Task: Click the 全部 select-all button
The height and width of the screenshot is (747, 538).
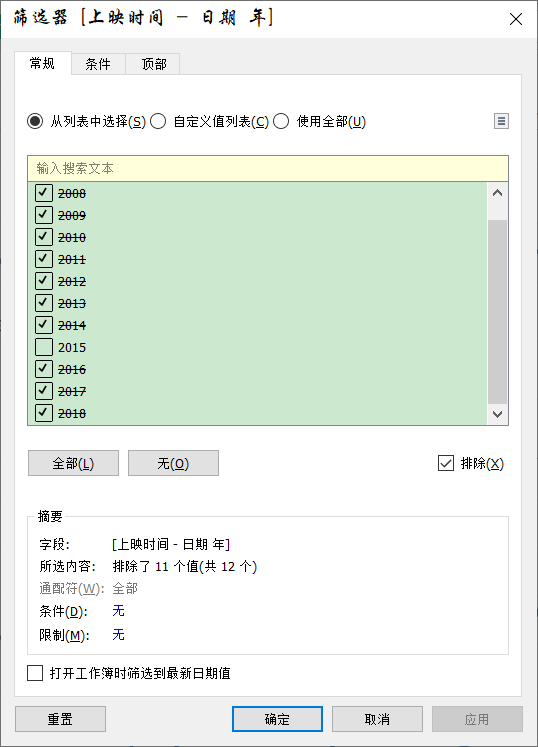Action: tap(73, 463)
